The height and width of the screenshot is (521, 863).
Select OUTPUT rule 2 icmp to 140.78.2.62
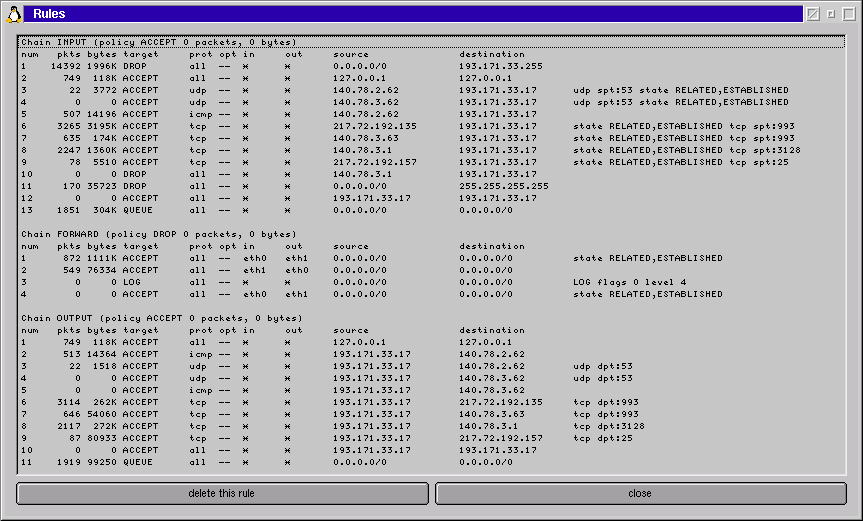click(x=432, y=354)
